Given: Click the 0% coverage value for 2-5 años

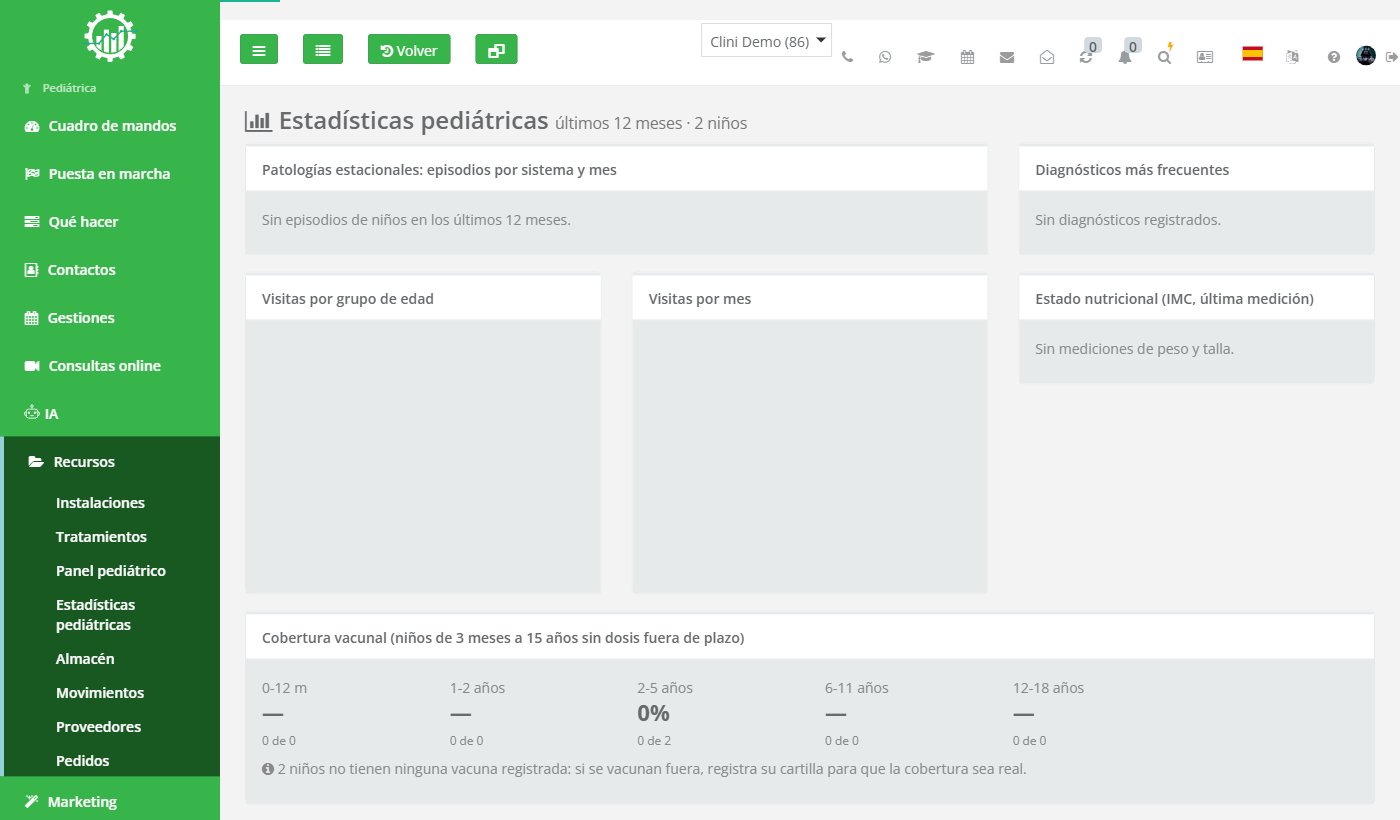Looking at the screenshot, I should click(653, 714).
